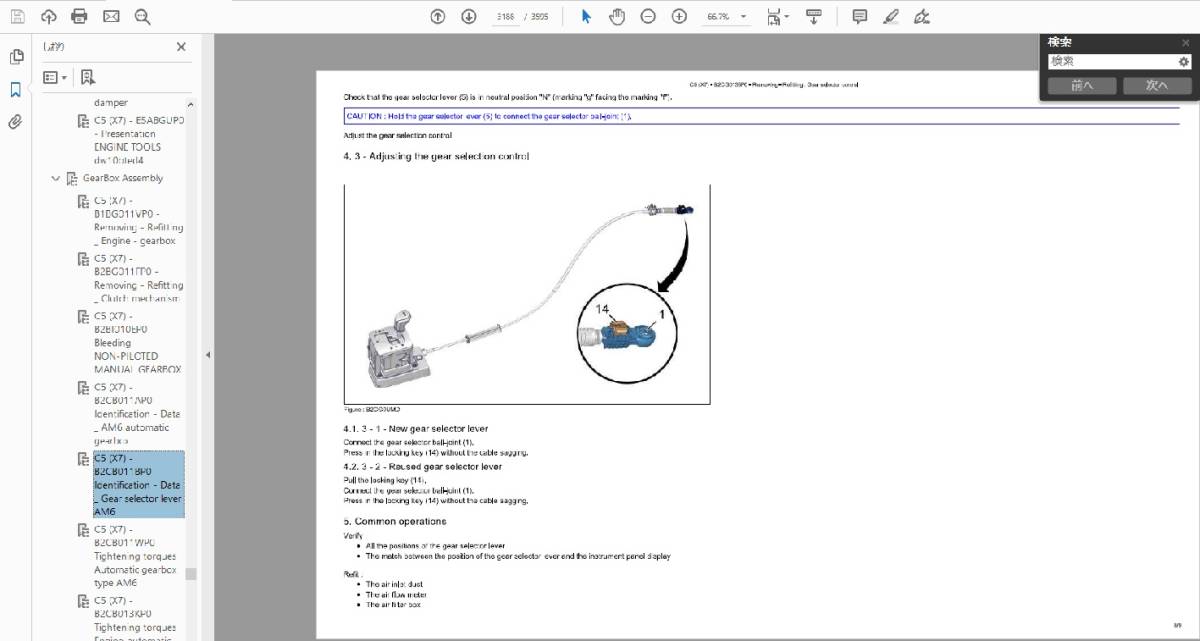Close the 検索 search popup
Screen dimensions: 1200x641
[x=1187, y=42]
